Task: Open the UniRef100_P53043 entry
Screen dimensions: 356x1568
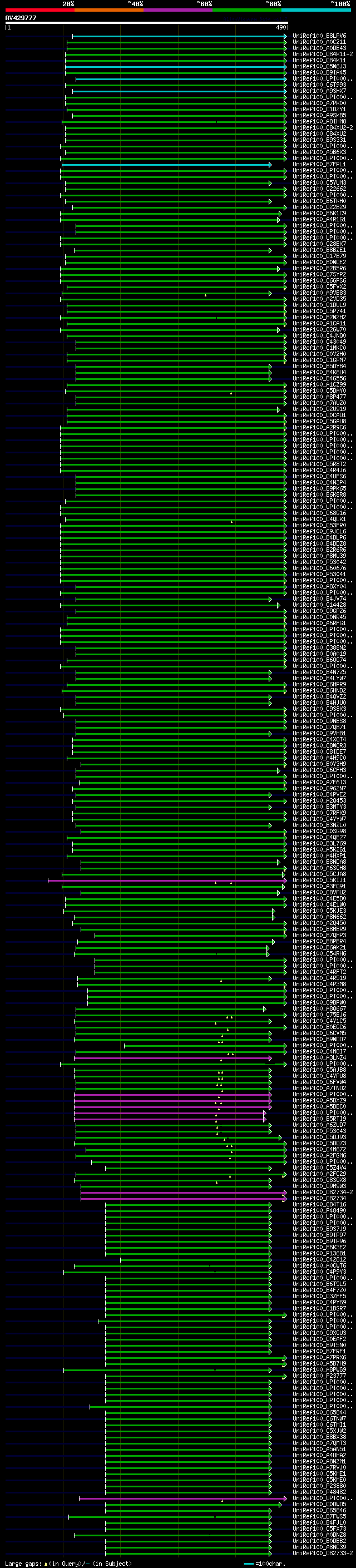Action: 319,1131
